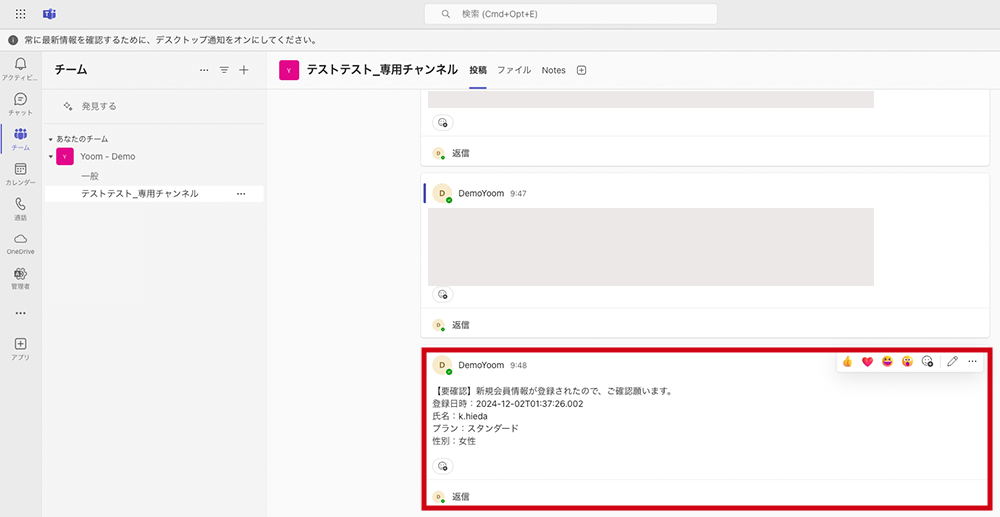React with heart emoji
Screen dimensions: 1000x517
pos(867,361)
